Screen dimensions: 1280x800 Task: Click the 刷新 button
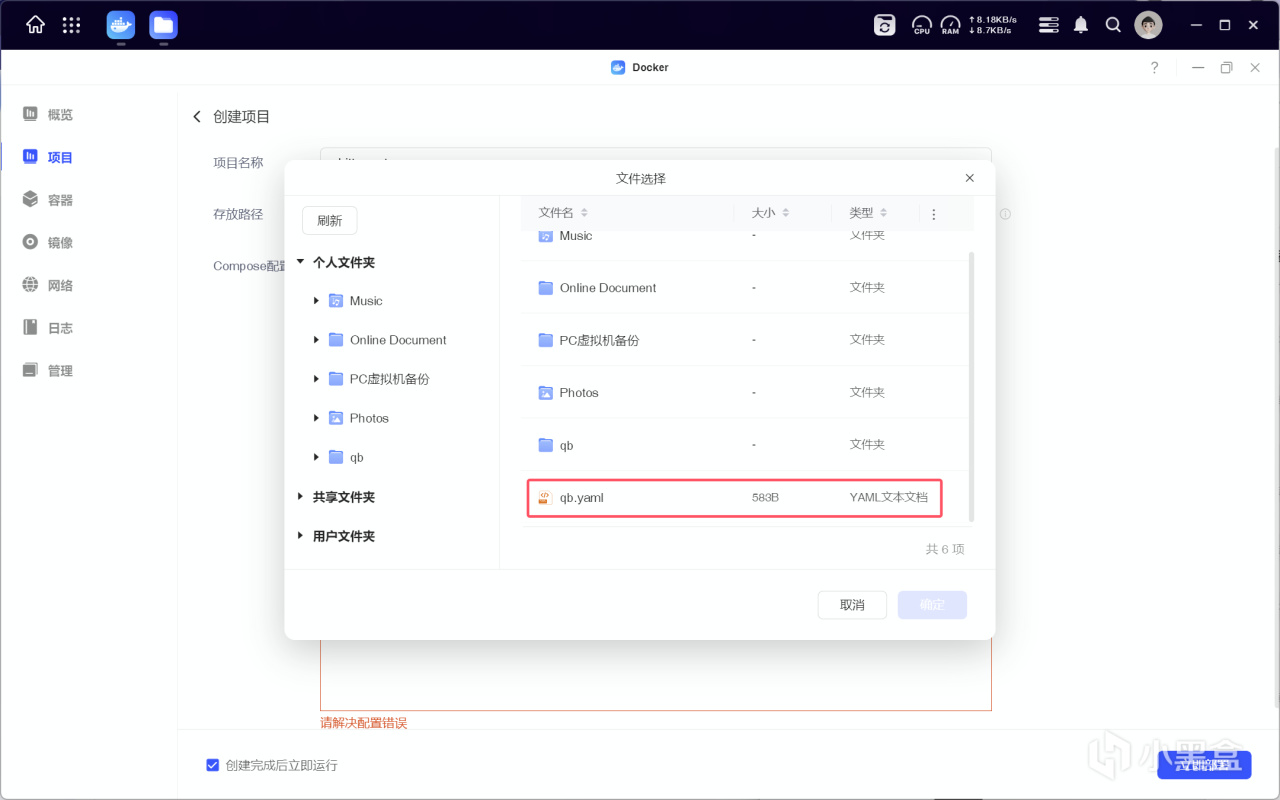click(329, 221)
